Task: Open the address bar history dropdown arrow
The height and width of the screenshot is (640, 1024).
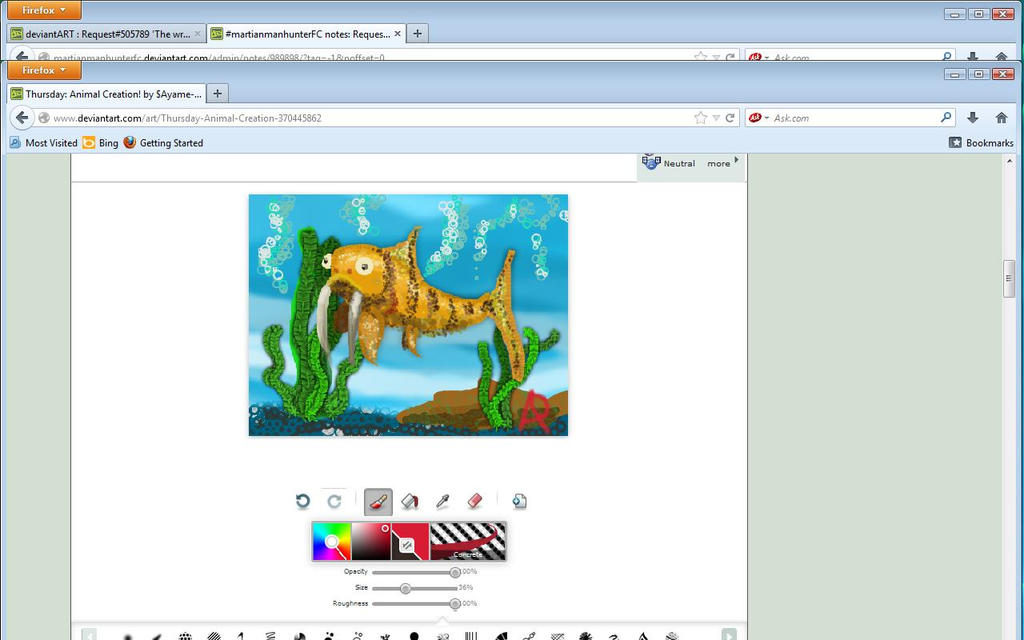Action: click(x=716, y=118)
